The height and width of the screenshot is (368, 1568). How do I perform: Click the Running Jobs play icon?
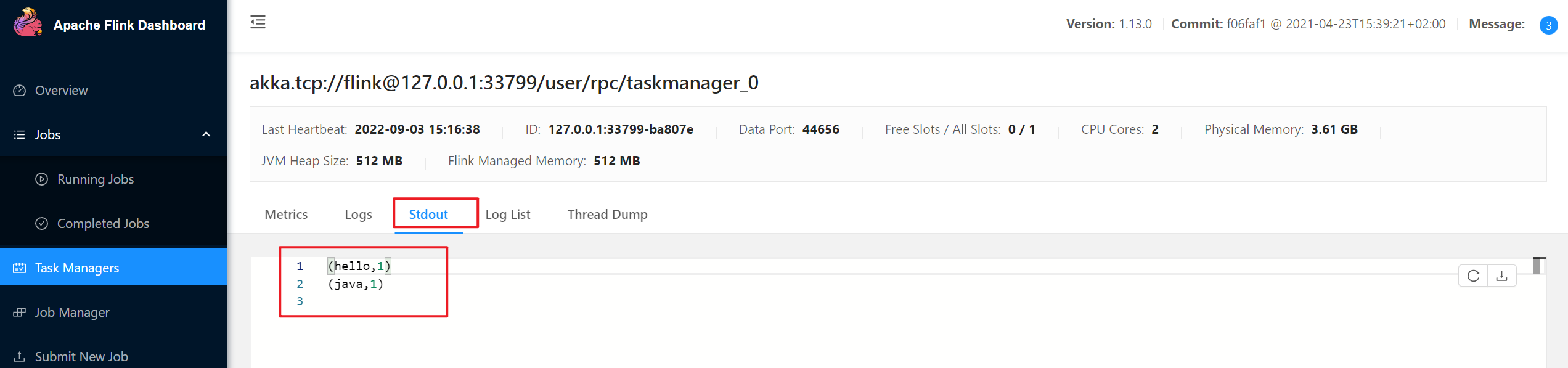(x=42, y=179)
